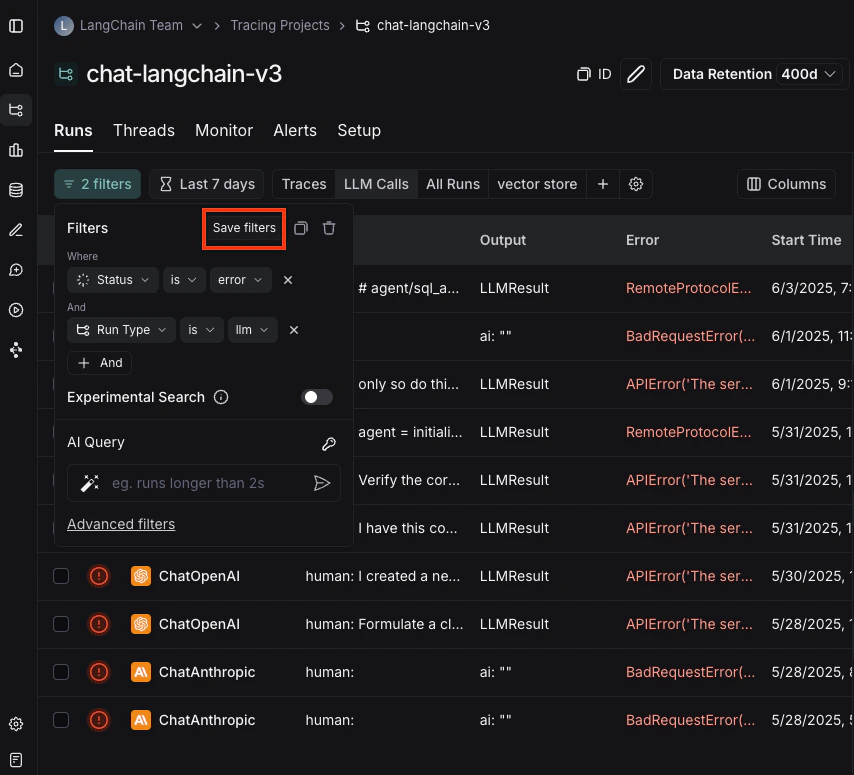The height and width of the screenshot is (775, 854).
Task: Show Experimental Search info icon
Action: (221, 397)
